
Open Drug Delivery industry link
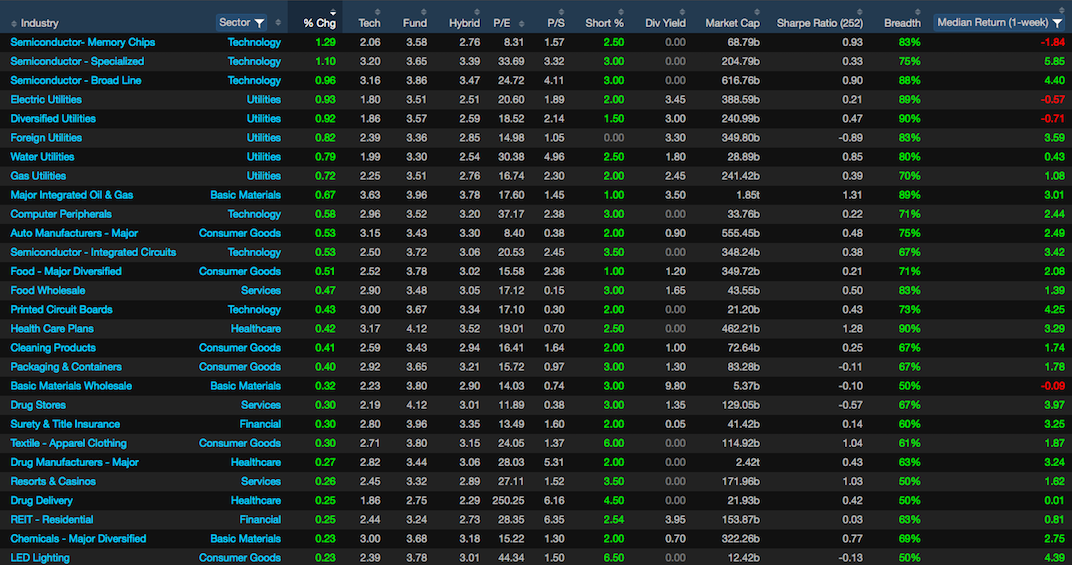(41, 502)
